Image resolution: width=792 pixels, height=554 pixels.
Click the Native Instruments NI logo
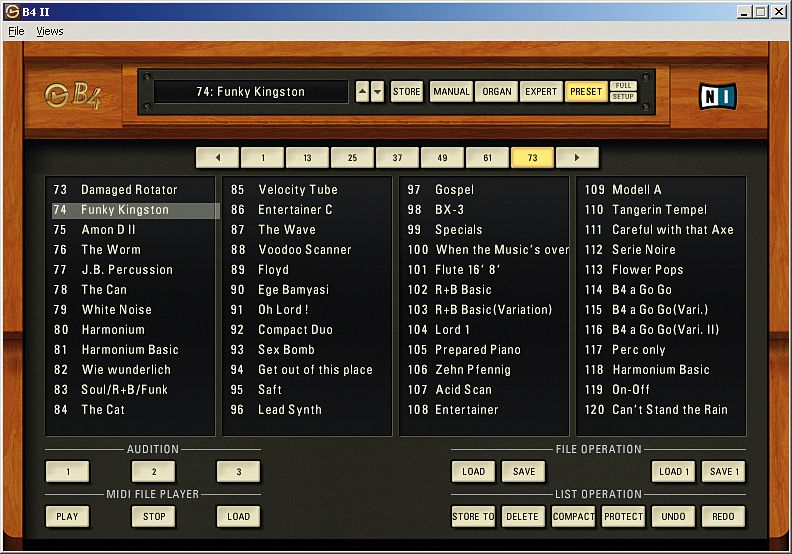tap(717, 96)
